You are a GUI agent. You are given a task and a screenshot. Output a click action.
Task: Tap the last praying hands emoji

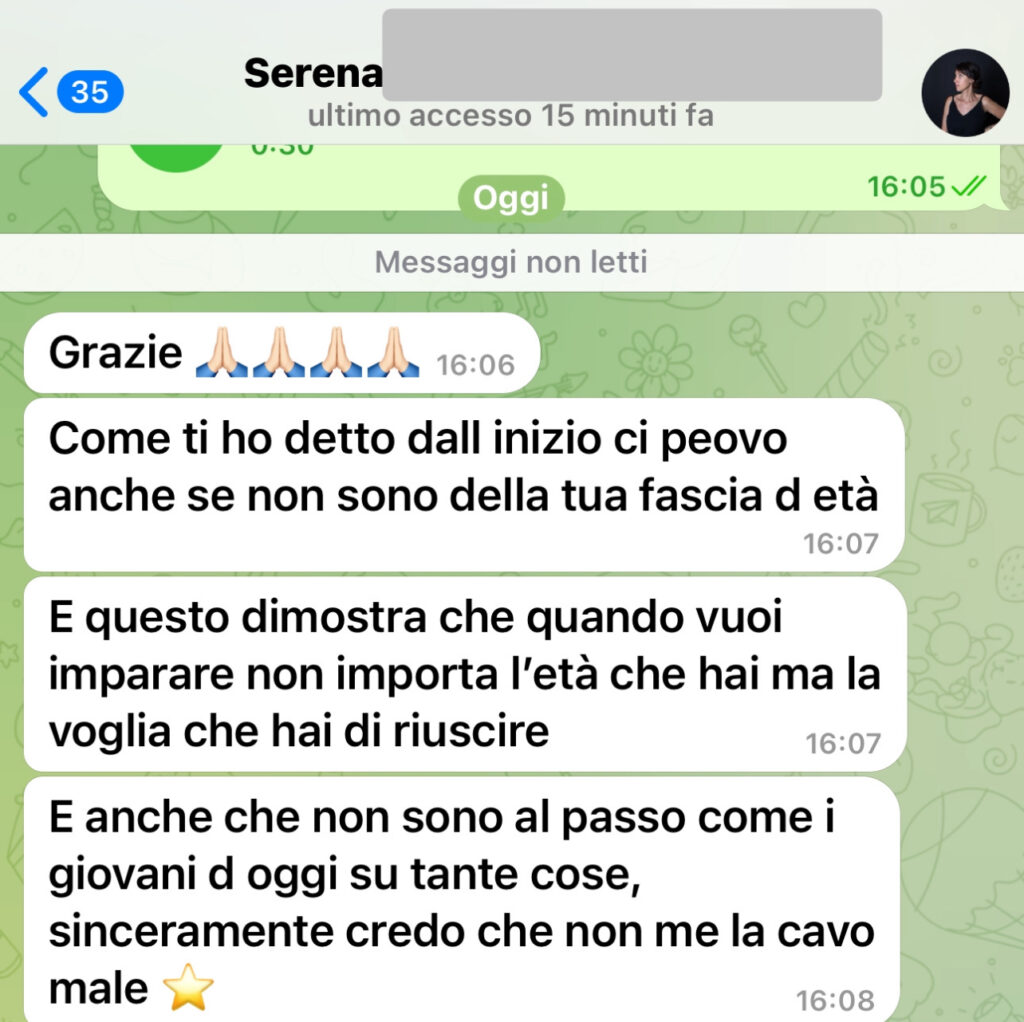[x=393, y=353]
